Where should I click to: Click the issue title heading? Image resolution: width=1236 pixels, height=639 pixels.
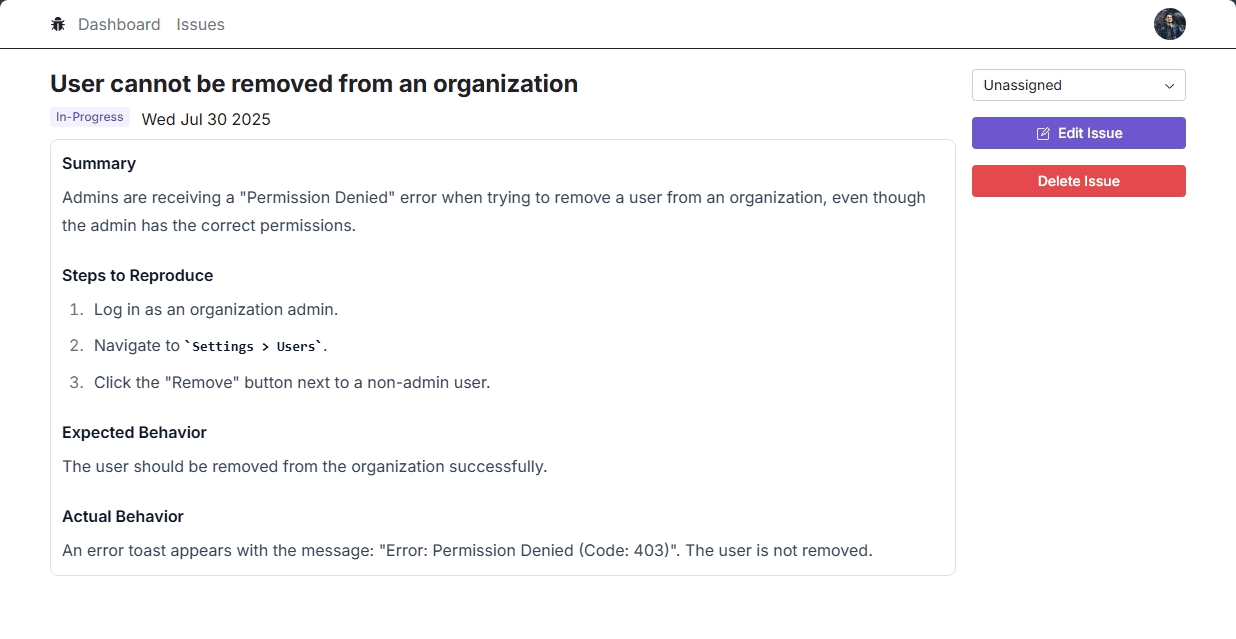(x=314, y=84)
